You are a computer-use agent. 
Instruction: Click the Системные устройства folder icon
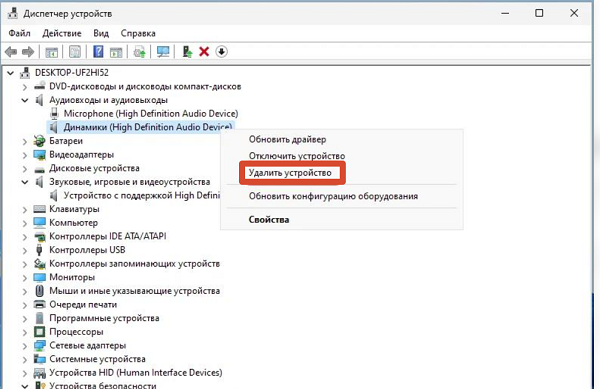tap(39, 359)
